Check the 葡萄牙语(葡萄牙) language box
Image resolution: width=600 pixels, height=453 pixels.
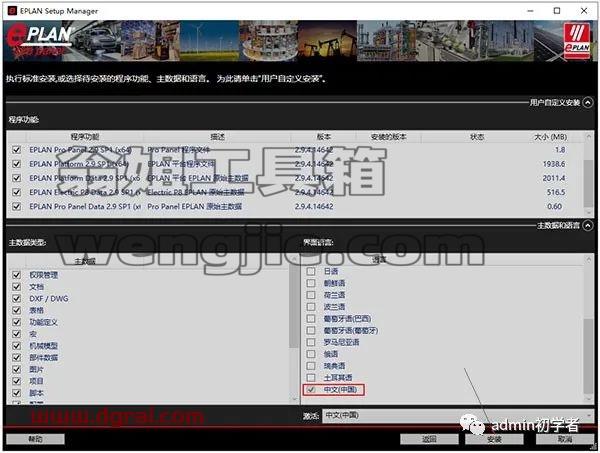[x=311, y=331]
